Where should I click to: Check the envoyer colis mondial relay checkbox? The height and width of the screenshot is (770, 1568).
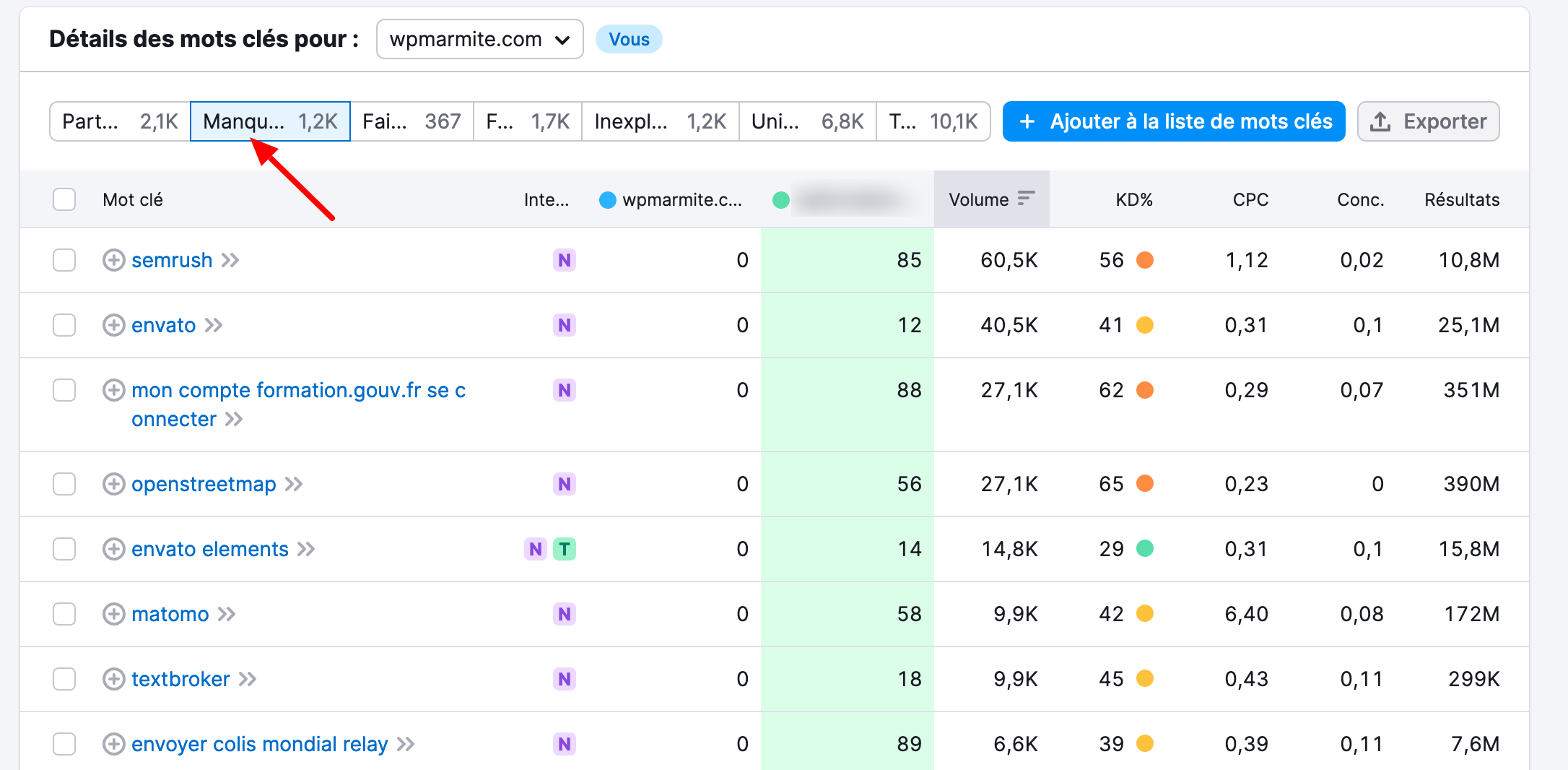[x=64, y=744]
